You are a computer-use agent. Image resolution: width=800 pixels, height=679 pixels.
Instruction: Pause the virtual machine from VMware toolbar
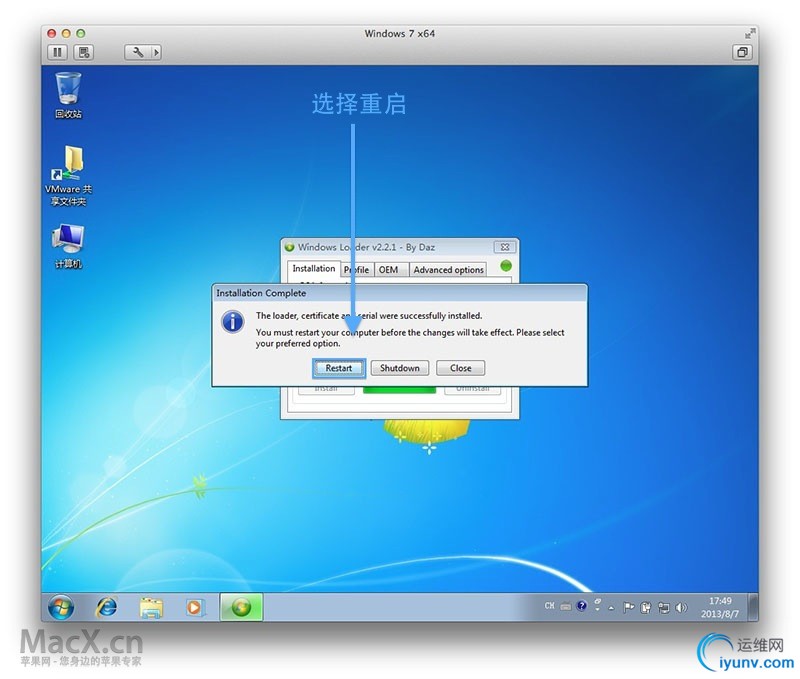[57, 52]
